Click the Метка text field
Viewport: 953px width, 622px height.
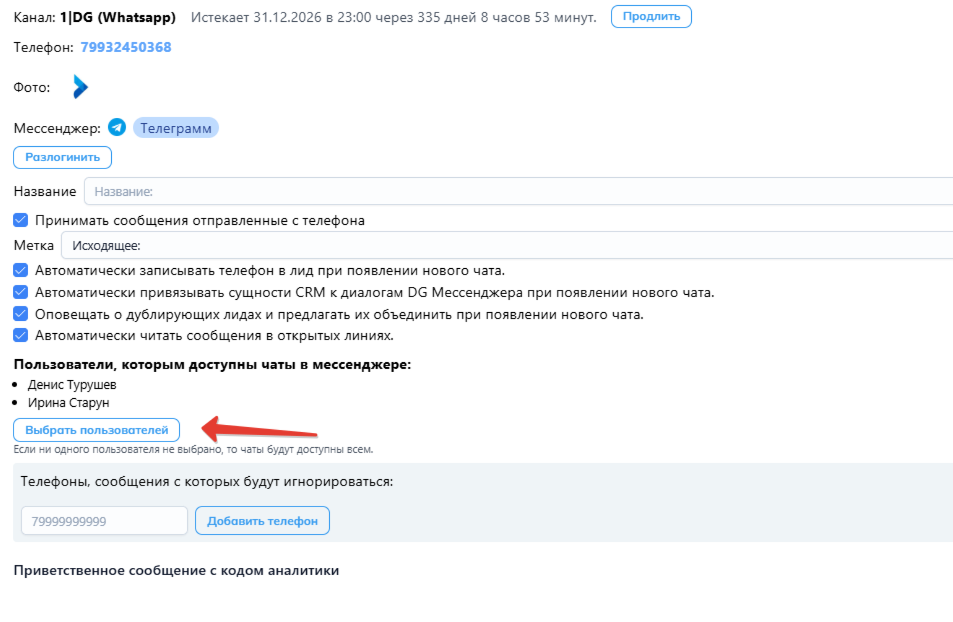507,245
